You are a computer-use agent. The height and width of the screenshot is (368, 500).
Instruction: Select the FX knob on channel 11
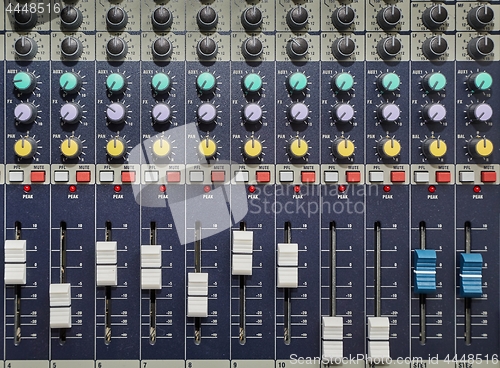click(344, 113)
